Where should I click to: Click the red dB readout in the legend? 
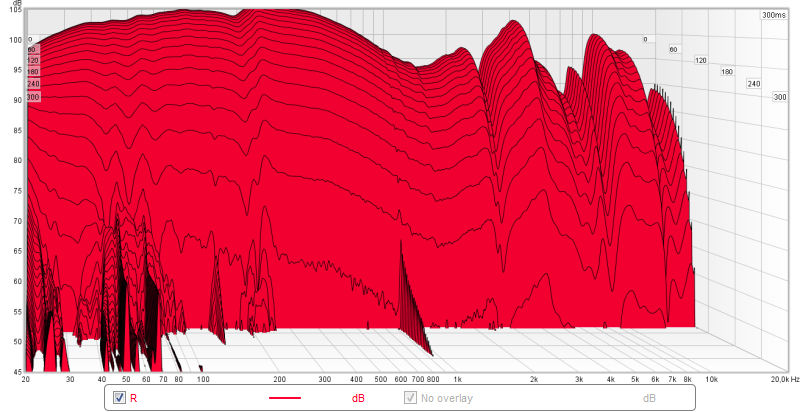(x=358, y=398)
